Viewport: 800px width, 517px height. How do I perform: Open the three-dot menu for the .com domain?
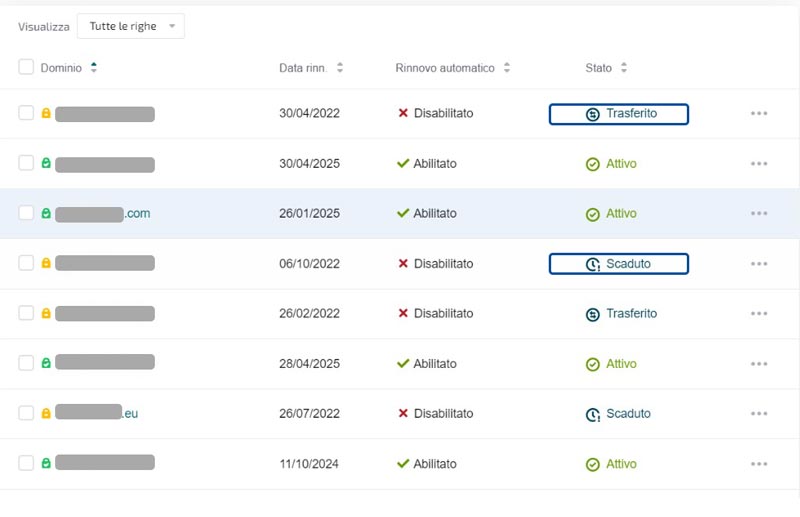coord(758,214)
